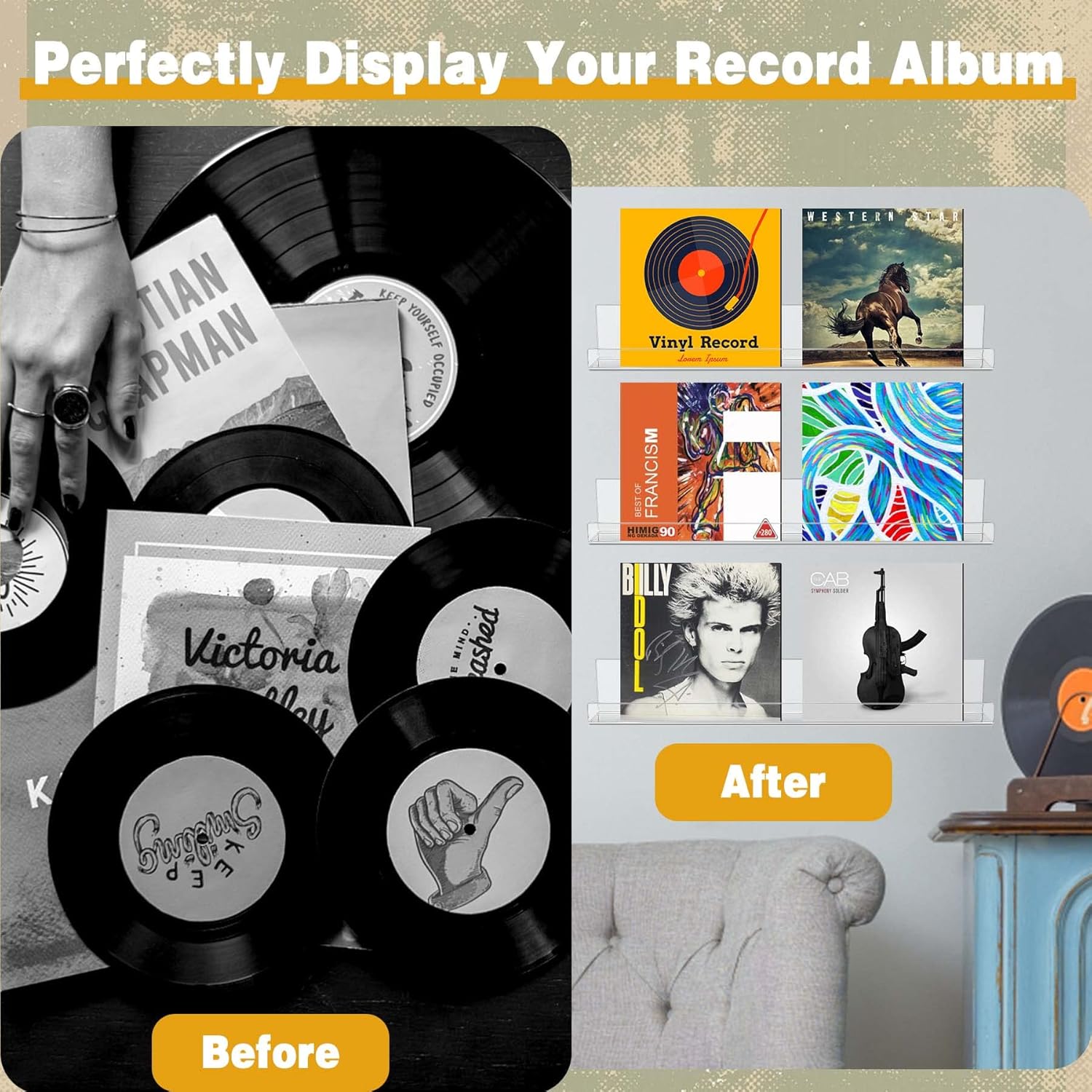The image size is (1092, 1092).
Task: Click the Keep Smiling record label
Action: point(202,837)
